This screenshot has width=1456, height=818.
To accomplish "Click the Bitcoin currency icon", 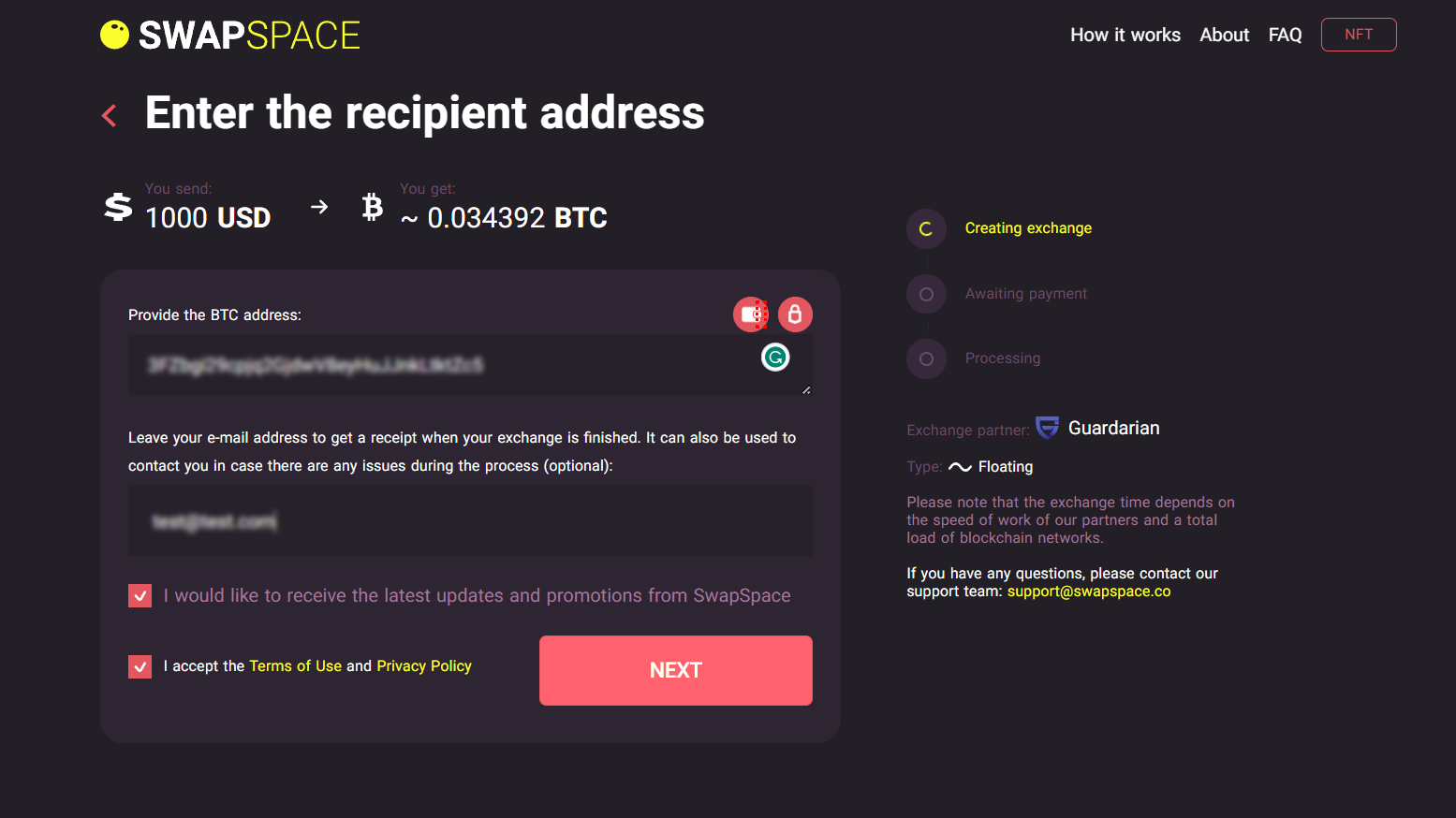I will 373,207.
